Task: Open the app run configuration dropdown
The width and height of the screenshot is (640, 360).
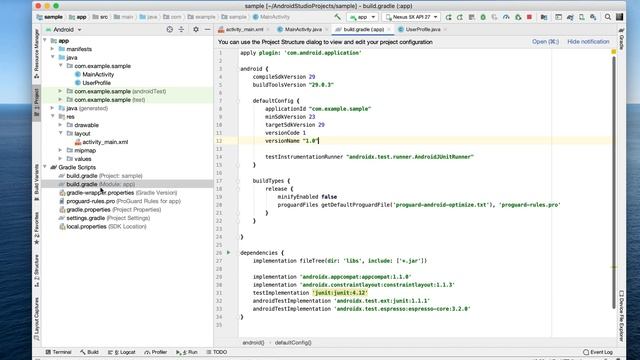Action: point(362,17)
